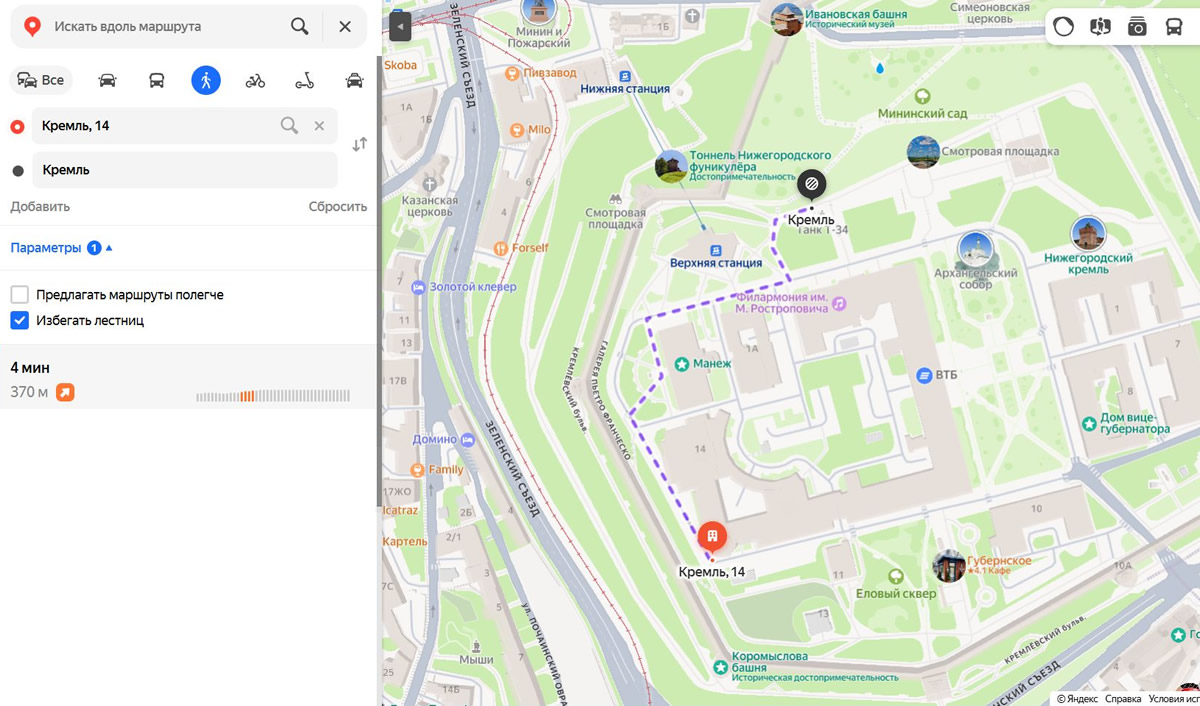Enable 'Предлагать маршруты полегче' checkbox

click(20, 295)
